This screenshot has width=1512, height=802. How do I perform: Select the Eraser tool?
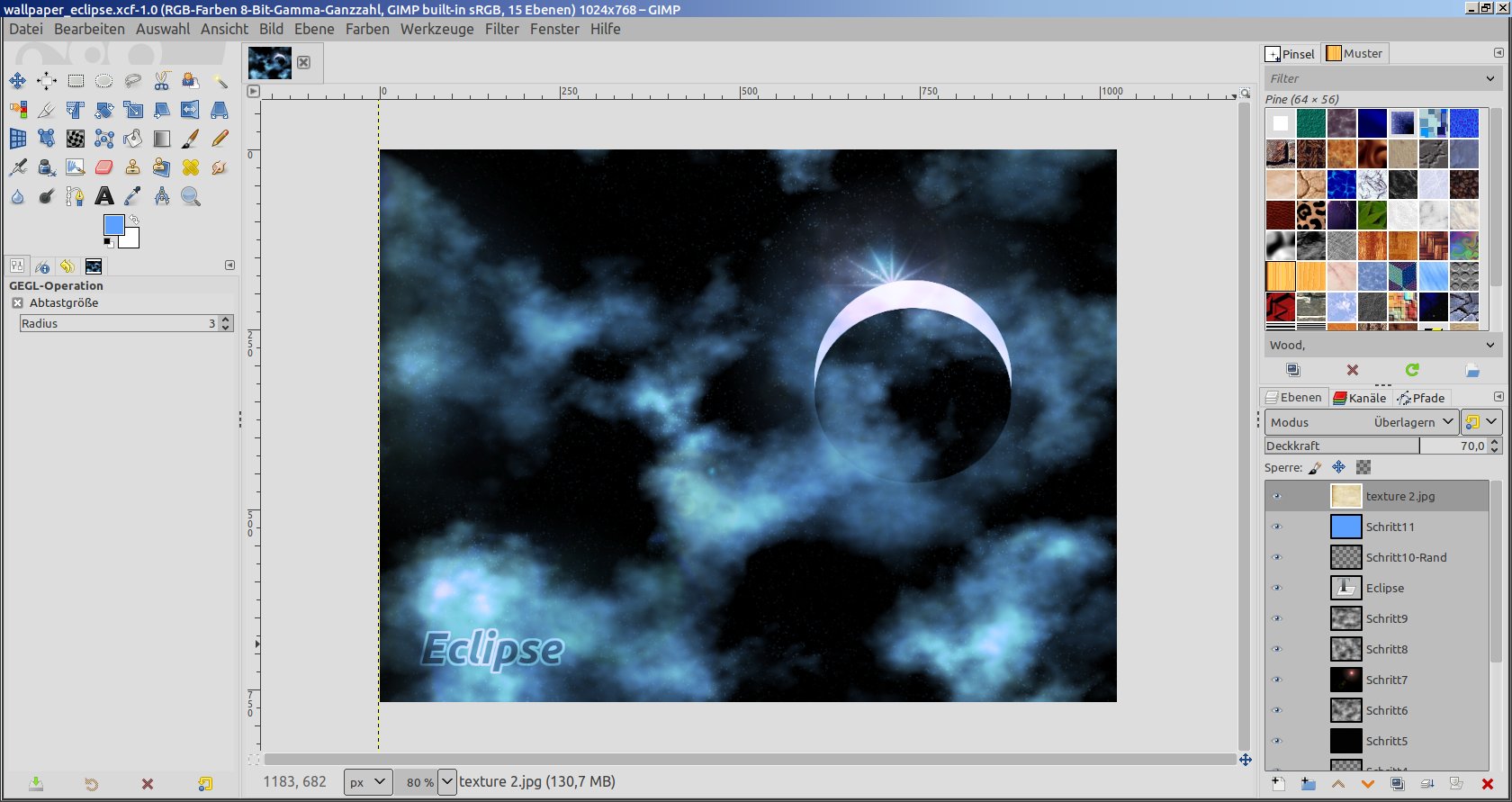point(104,167)
